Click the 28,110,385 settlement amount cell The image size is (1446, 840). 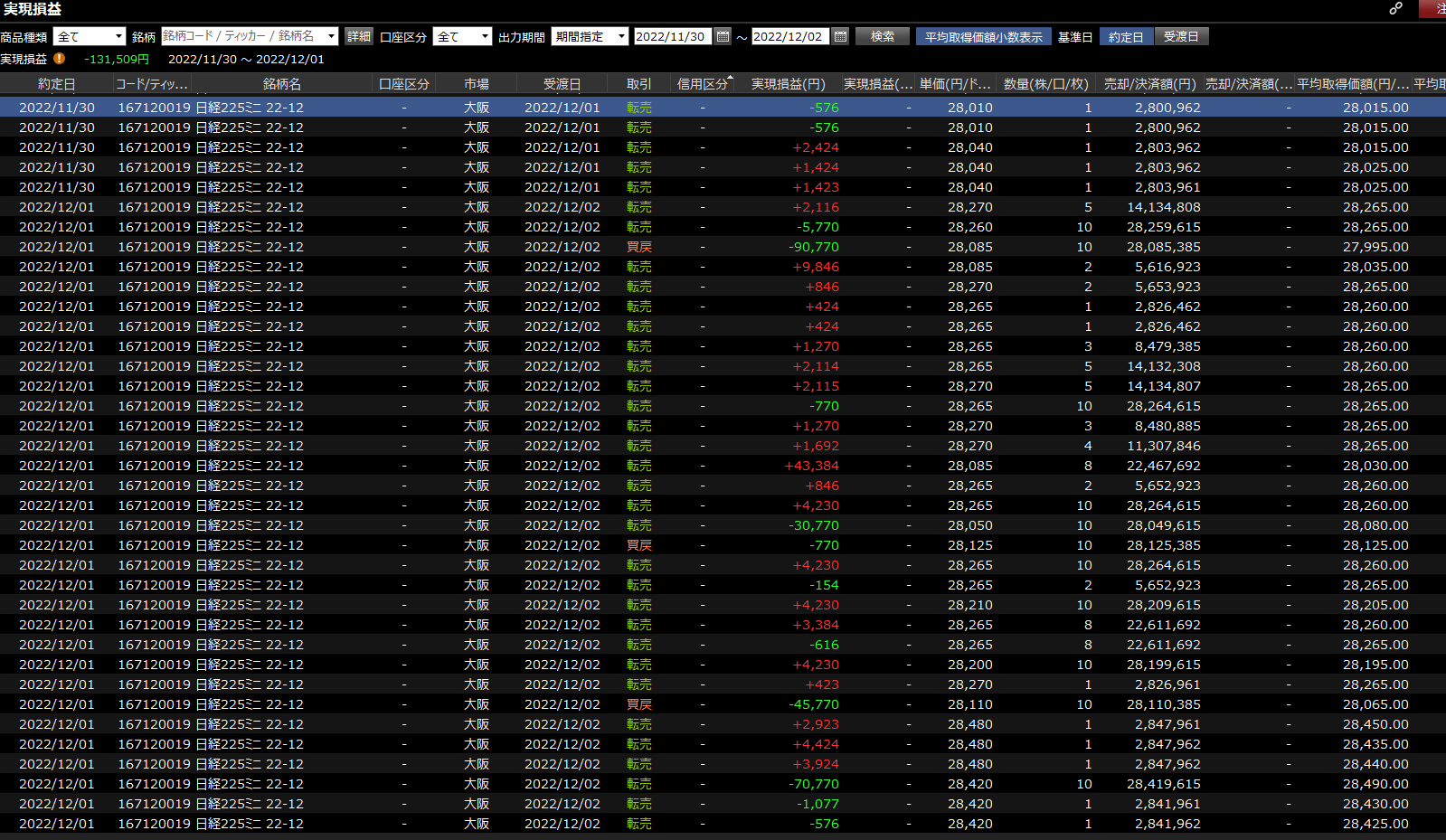(1164, 704)
